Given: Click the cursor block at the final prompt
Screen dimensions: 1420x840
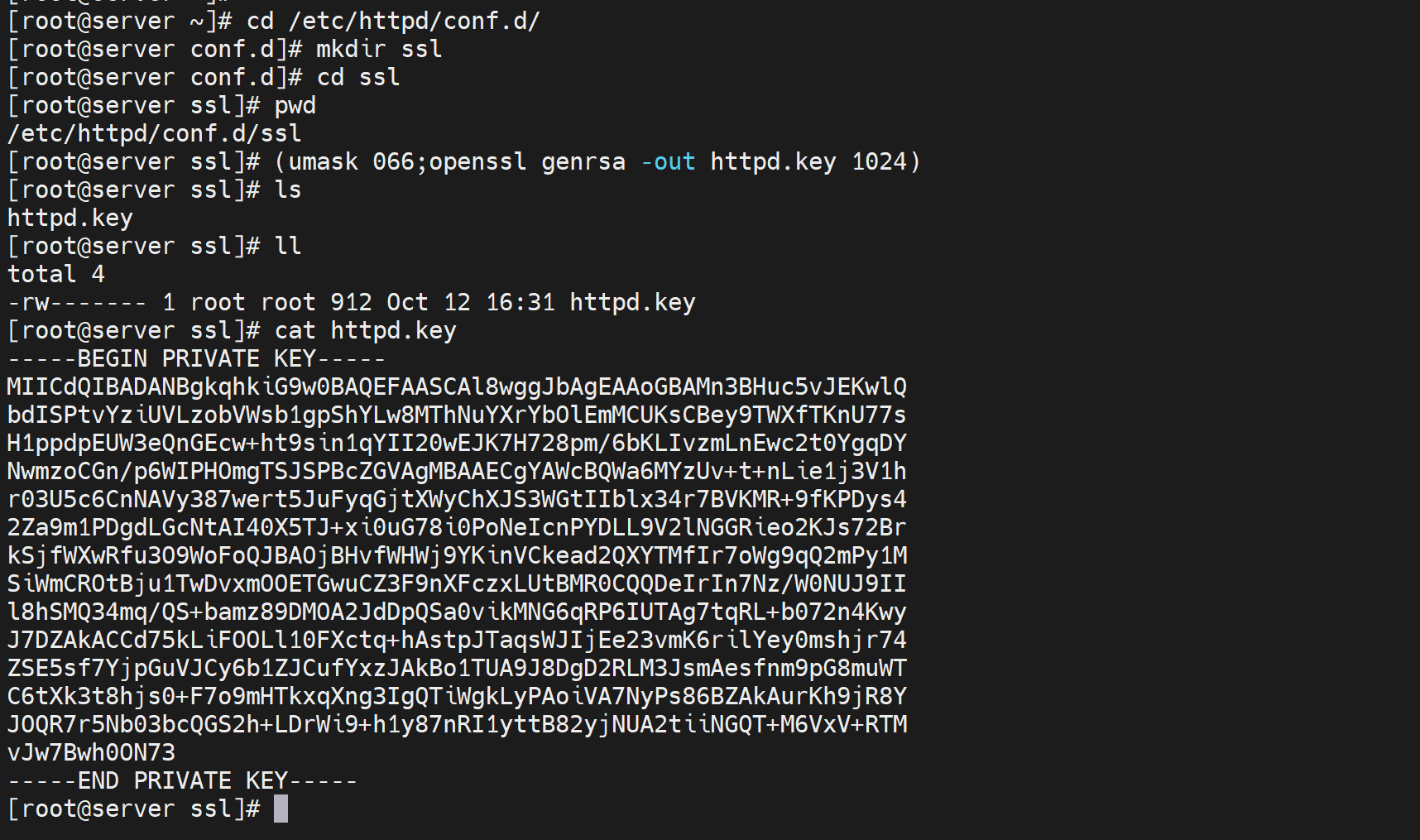Looking at the screenshot, I should pos(281,809).
